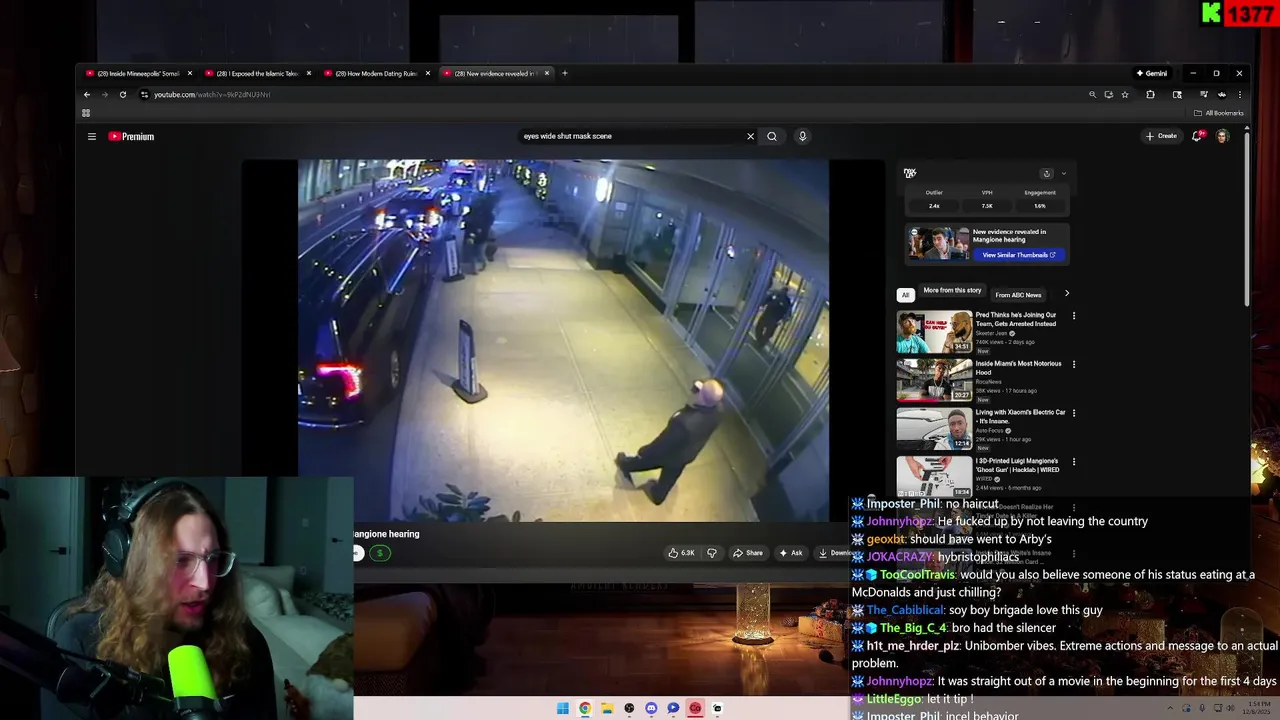This screenshot has height=720, width=1280.
Task: Open options for Pred Thinks video
Action: point(1074,316)
